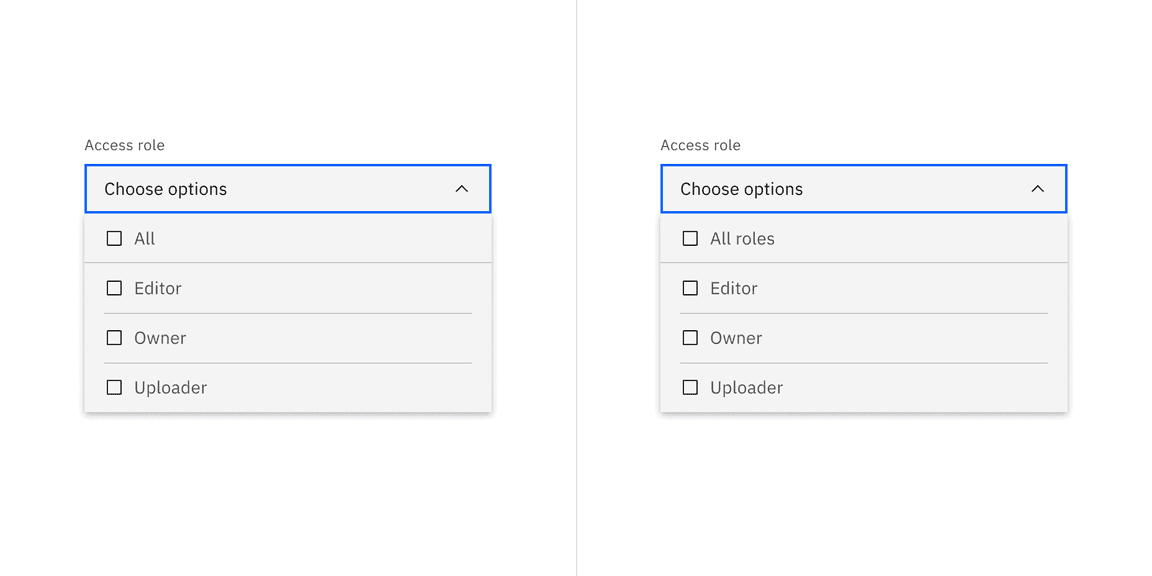Tick the checkbox beside "All roles"
This screenshot has width=1152, height=576.
click(x=690, y=239)
